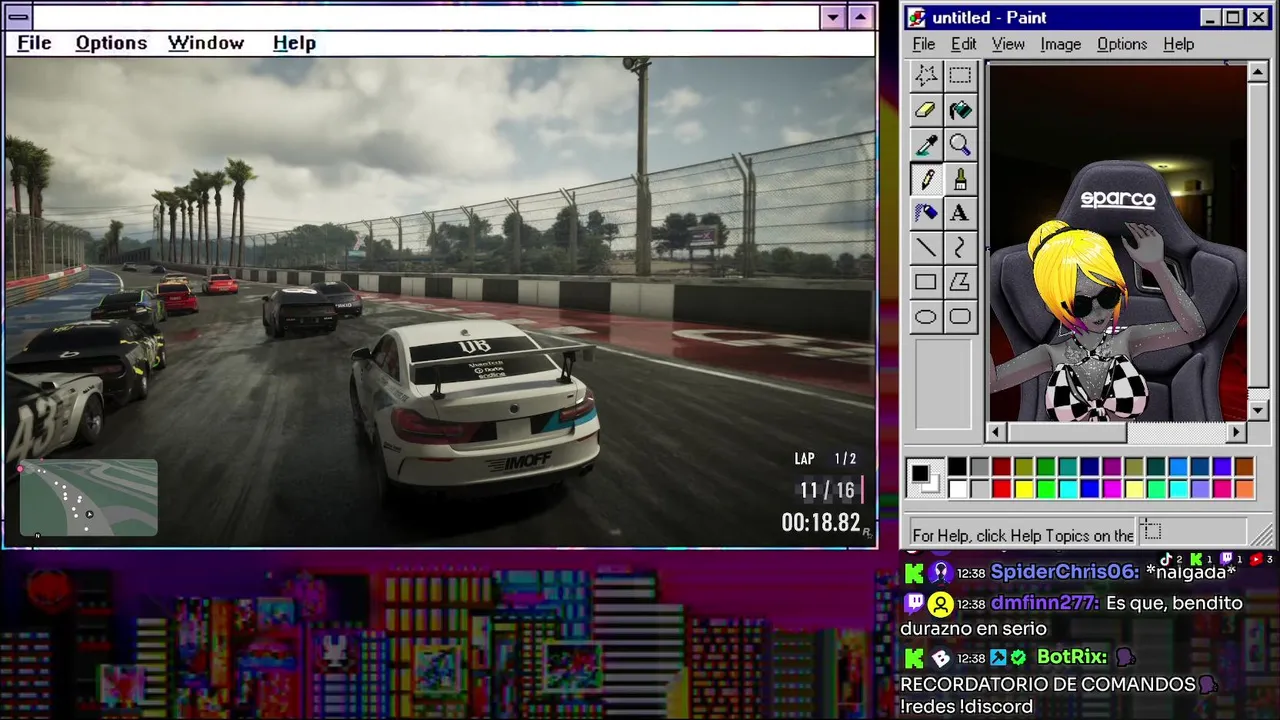Open the Paint Help menu
The width and height of the screenshot is (1280, 720).
click(1179, 44)
